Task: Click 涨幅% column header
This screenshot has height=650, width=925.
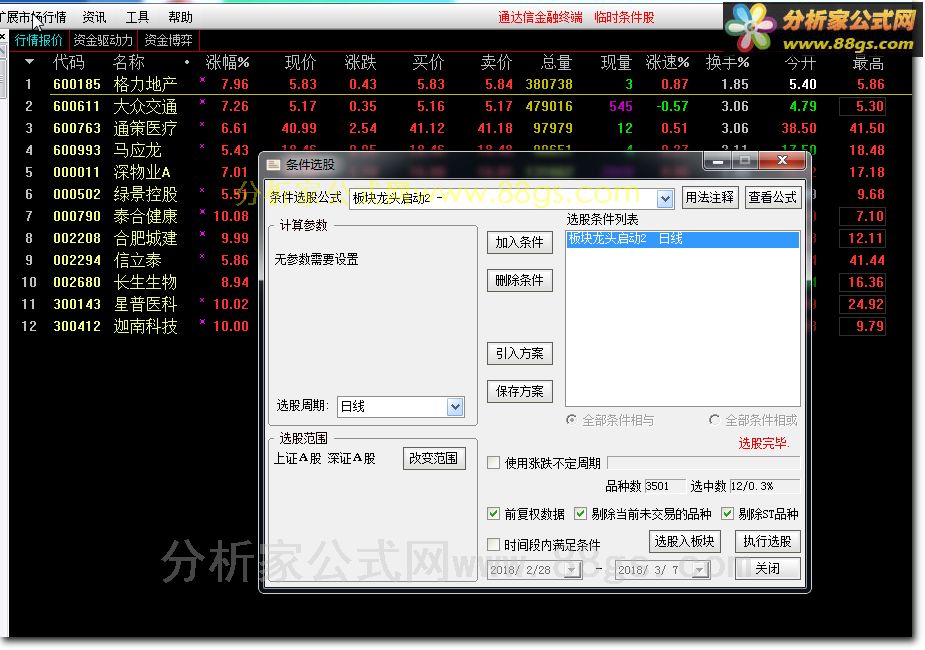Action: click(x=227, y=62)
